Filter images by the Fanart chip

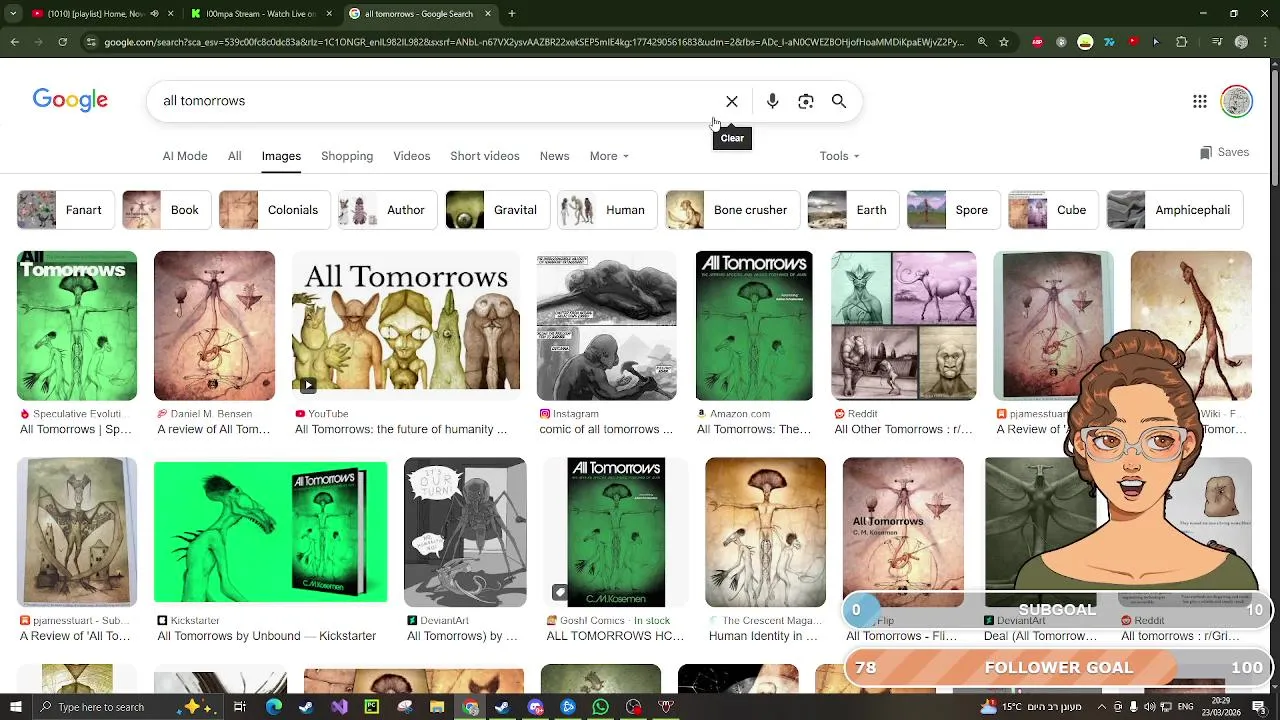[x=64, y=210]
